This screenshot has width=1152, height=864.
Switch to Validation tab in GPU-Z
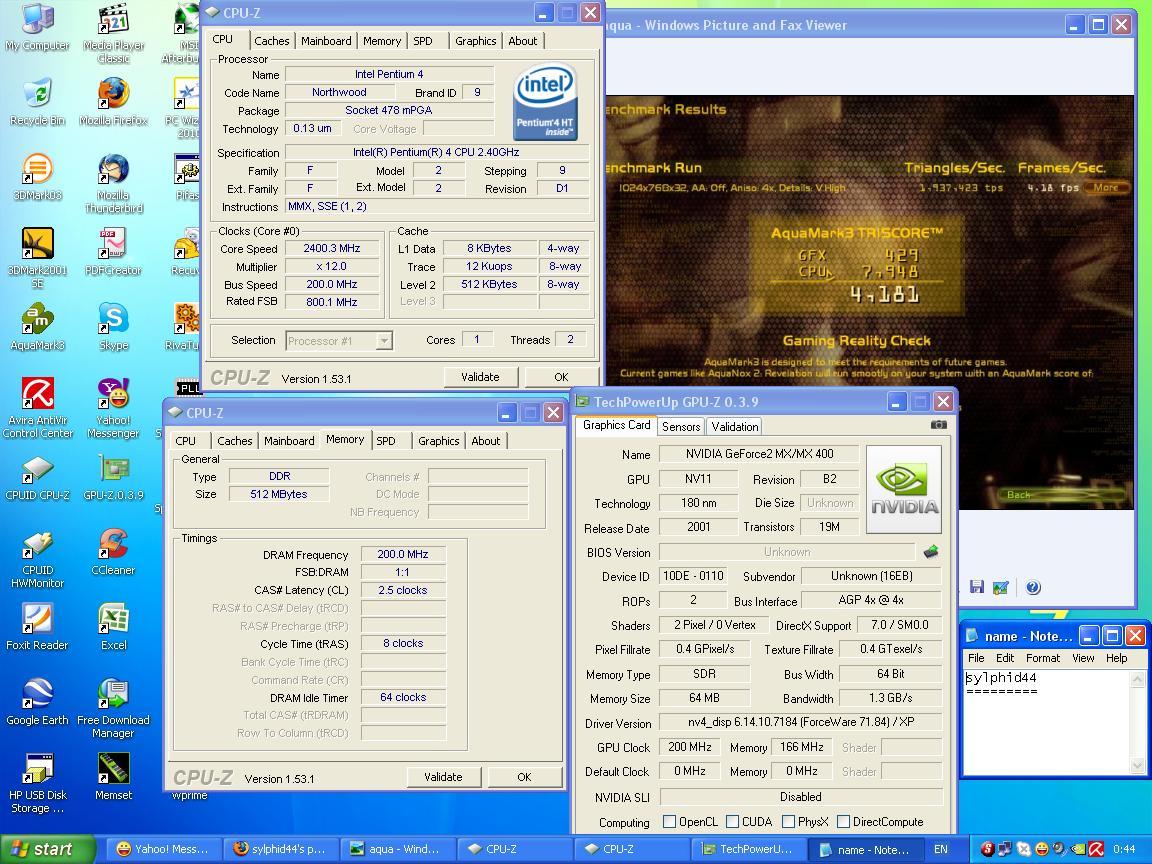[735, 426]
